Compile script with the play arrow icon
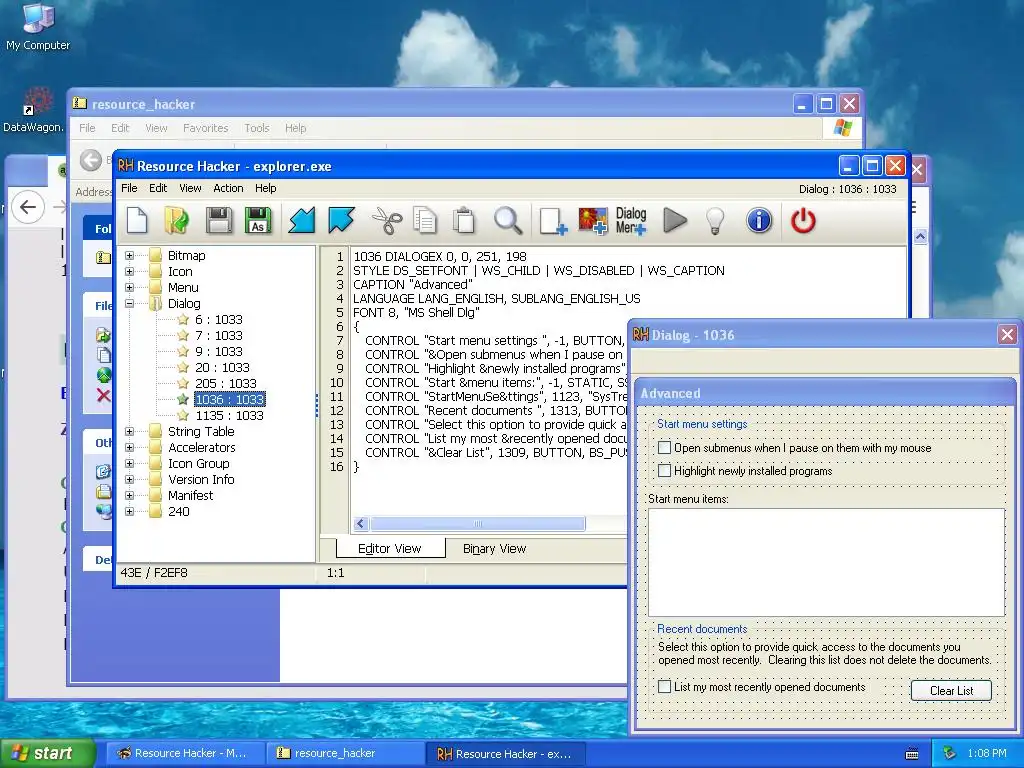This screenshot has height=768, width=1024. coord(675,220)
